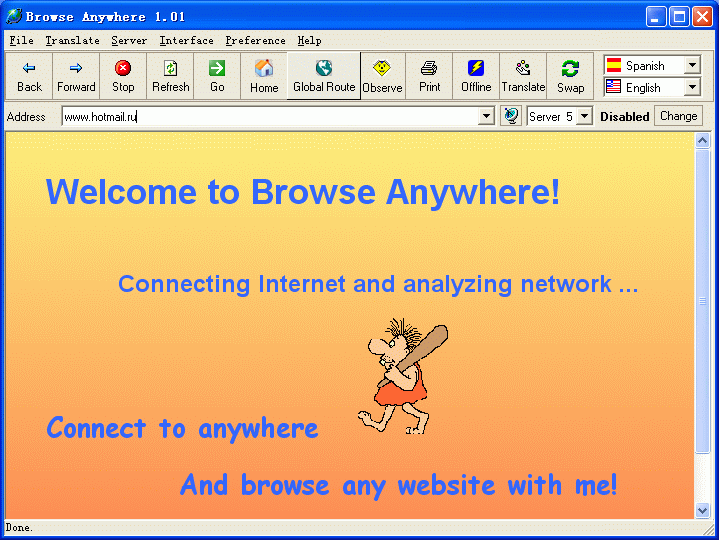Click the Change button

[x=678, y=116]
